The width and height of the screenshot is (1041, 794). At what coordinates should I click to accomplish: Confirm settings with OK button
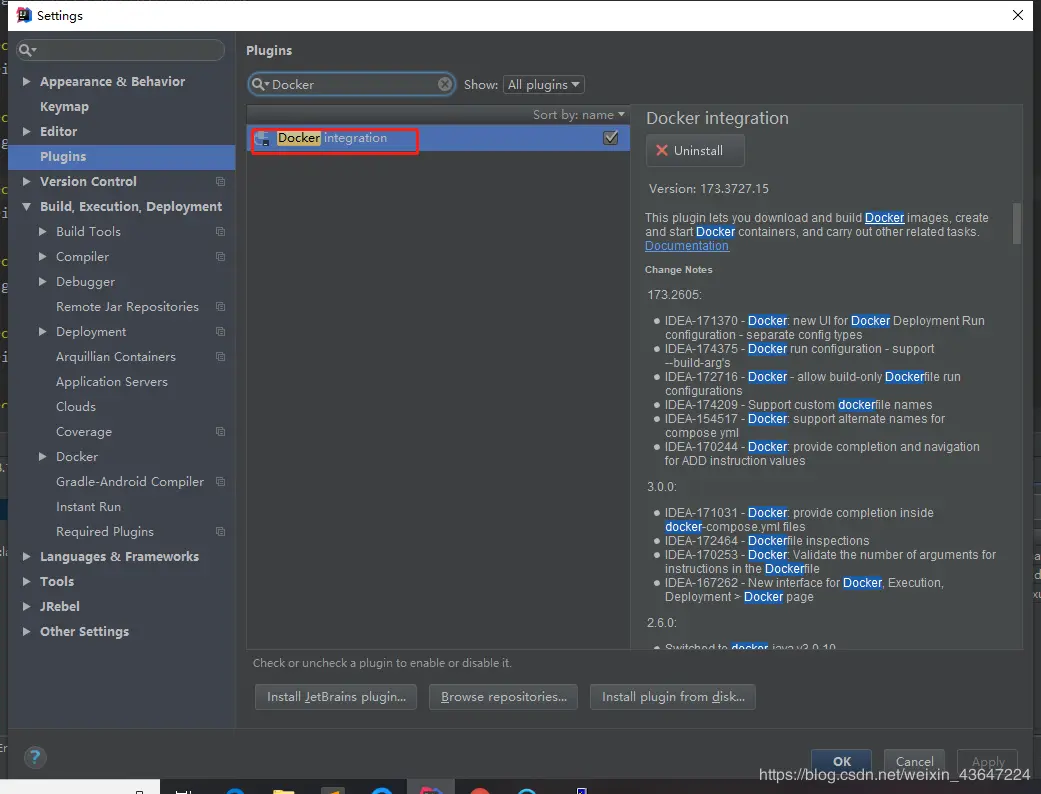[841, 761]
